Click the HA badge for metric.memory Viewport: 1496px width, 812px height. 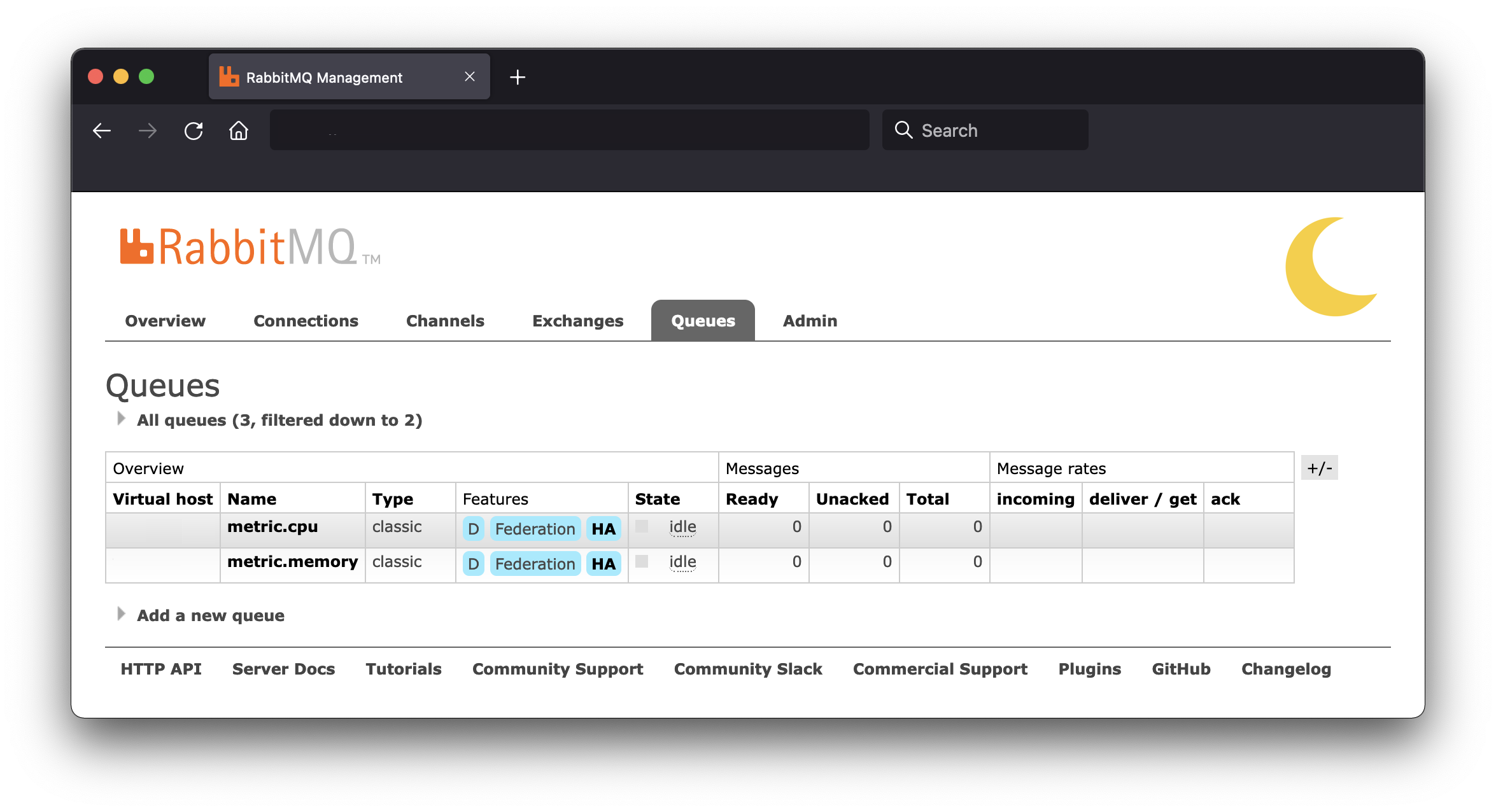pos(603,564)
